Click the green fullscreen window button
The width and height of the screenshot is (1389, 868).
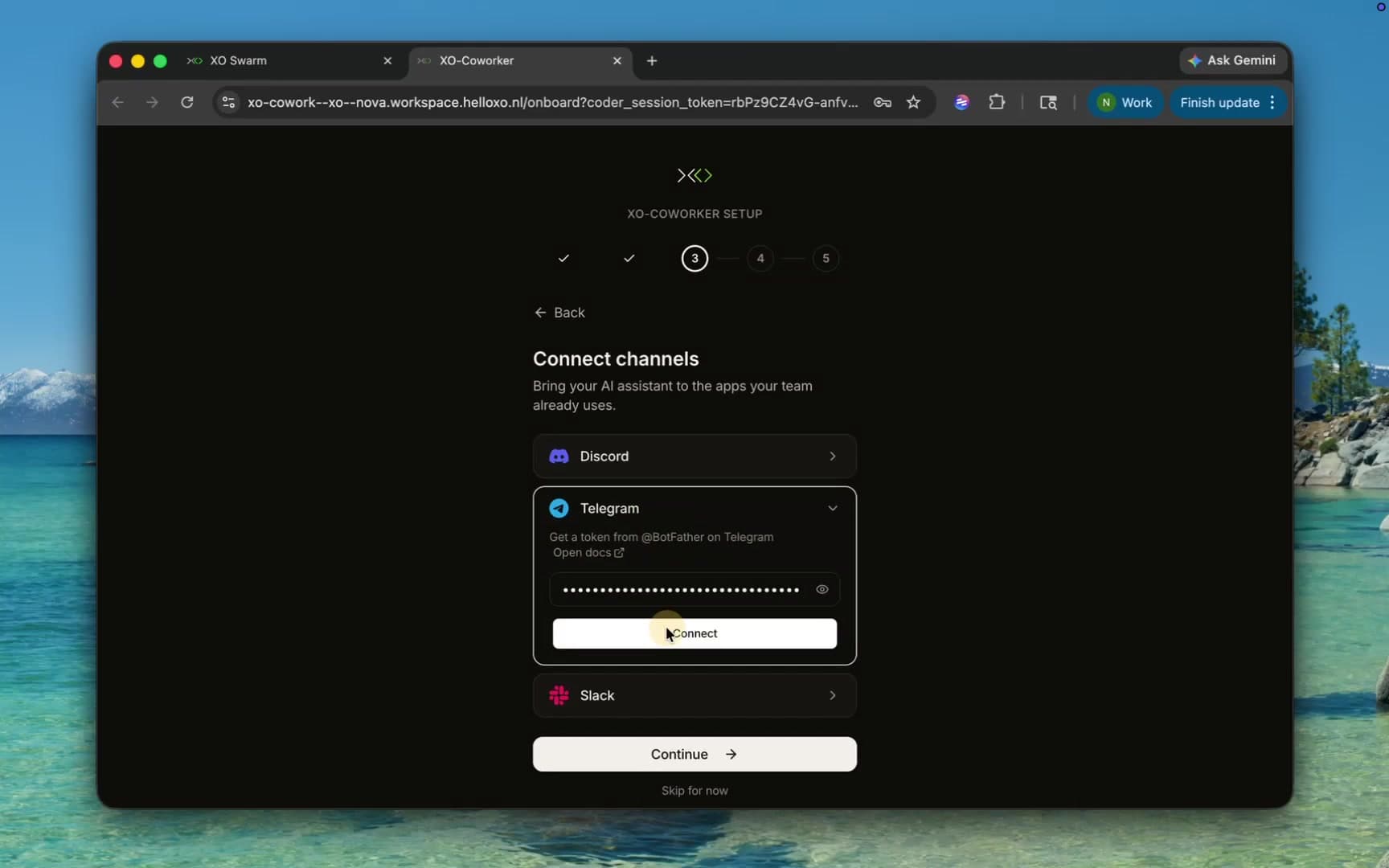160,61
